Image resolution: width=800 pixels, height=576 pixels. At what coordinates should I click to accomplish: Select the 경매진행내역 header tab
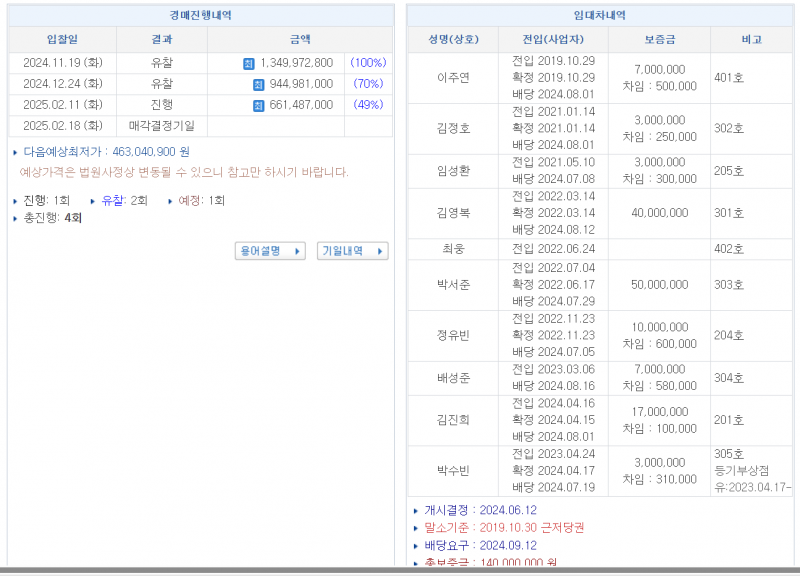200,15
